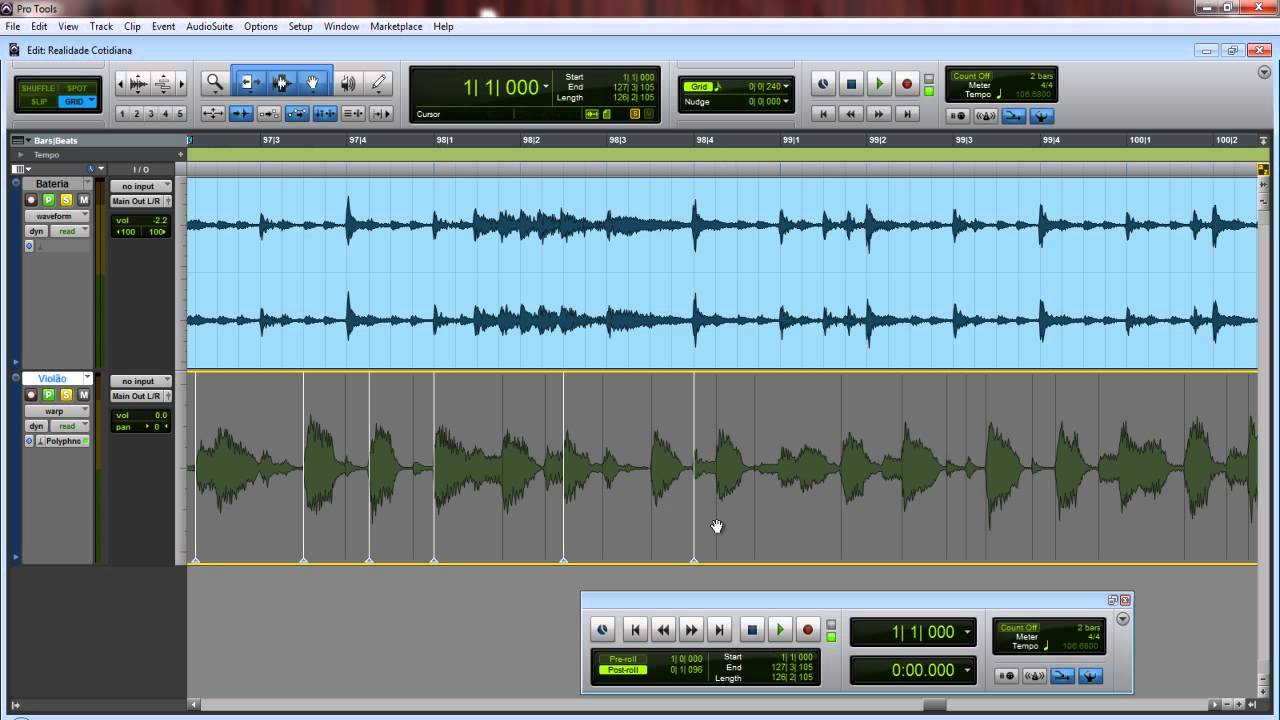
Task: Toggle TrackInput monitoring on Bateria
Action: (x=48, y=200)
